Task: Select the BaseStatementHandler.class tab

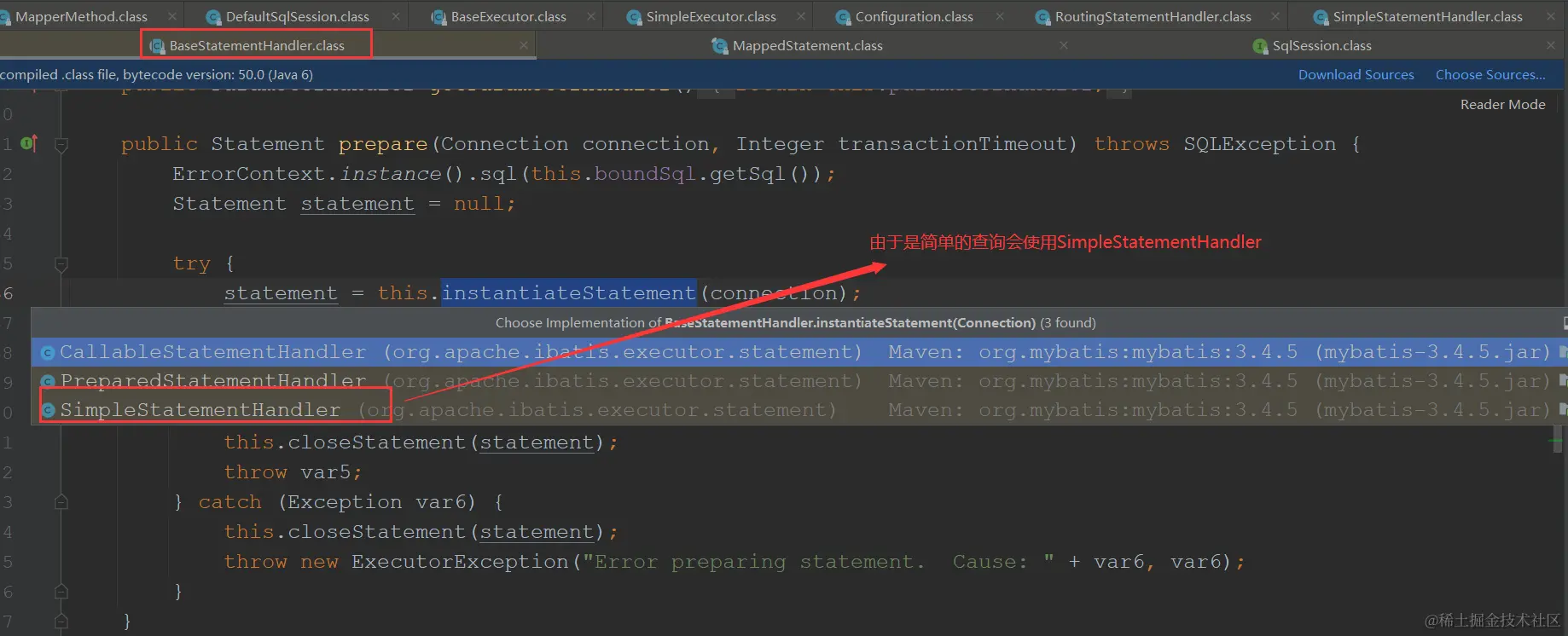Action: pos(256,45)
